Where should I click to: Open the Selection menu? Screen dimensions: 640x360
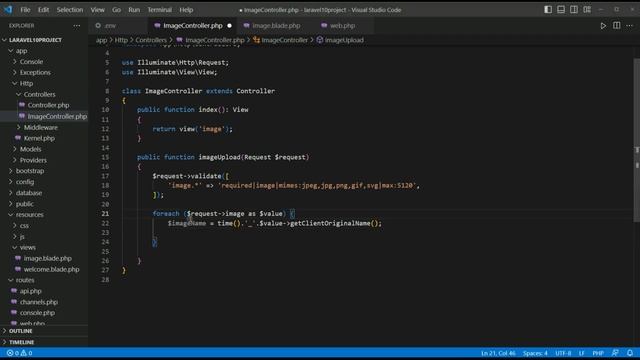pos(70,10)
